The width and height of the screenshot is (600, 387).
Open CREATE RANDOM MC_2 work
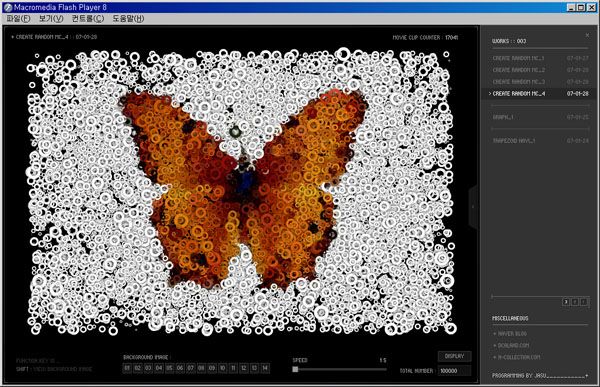click(540, 70)
